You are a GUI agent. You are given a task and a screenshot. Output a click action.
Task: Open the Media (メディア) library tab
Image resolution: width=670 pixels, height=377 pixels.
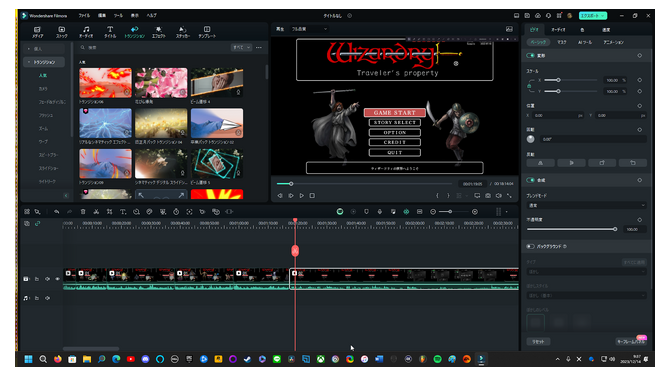tap(38, 32)
